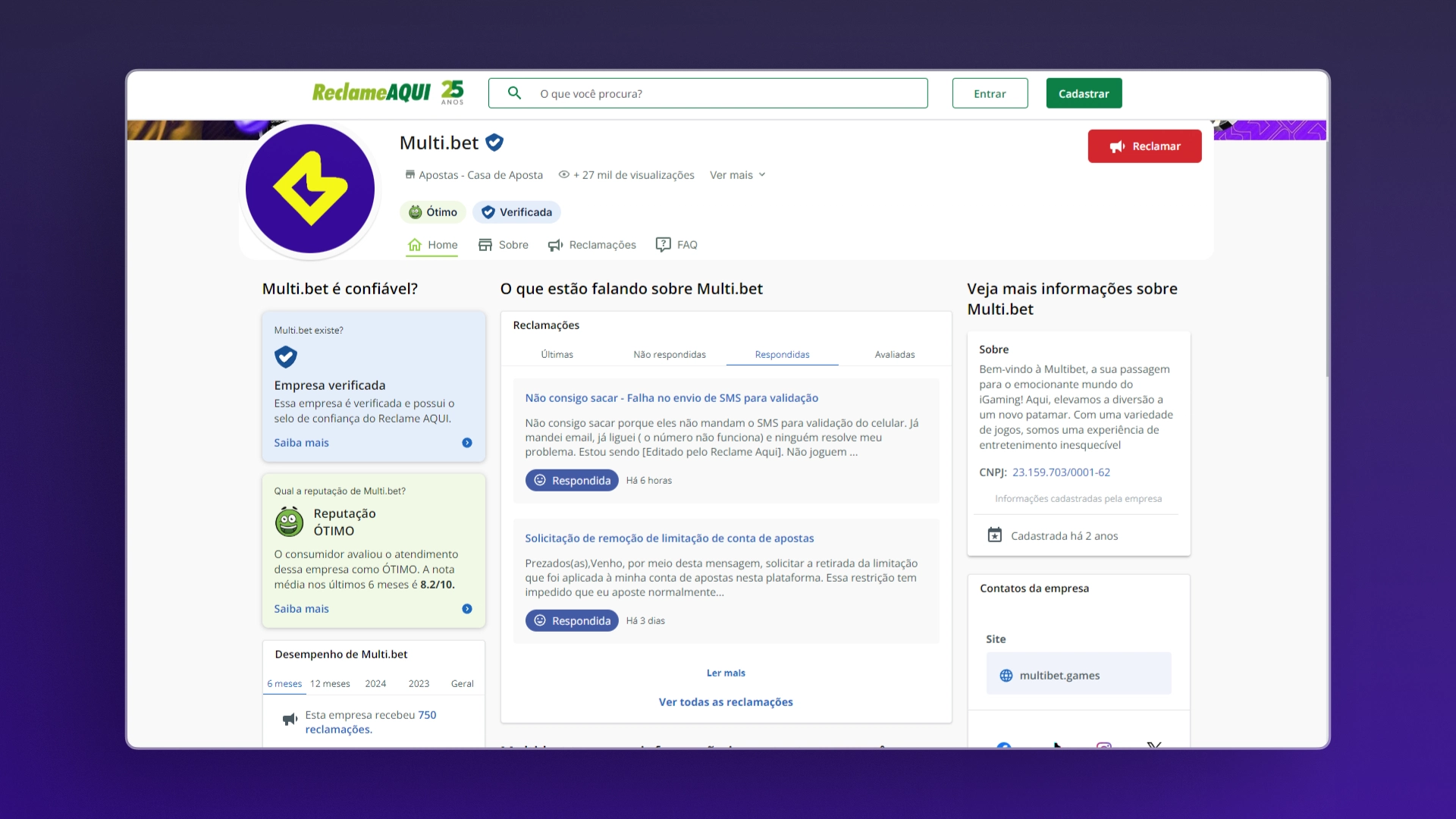Select the 12 meses performance tab
The image size is (1456, 819).
click(330, 684)
